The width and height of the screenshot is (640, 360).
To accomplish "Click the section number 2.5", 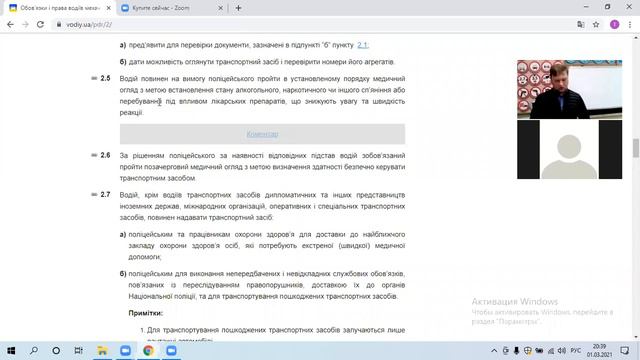I will [x=105, y=78].
